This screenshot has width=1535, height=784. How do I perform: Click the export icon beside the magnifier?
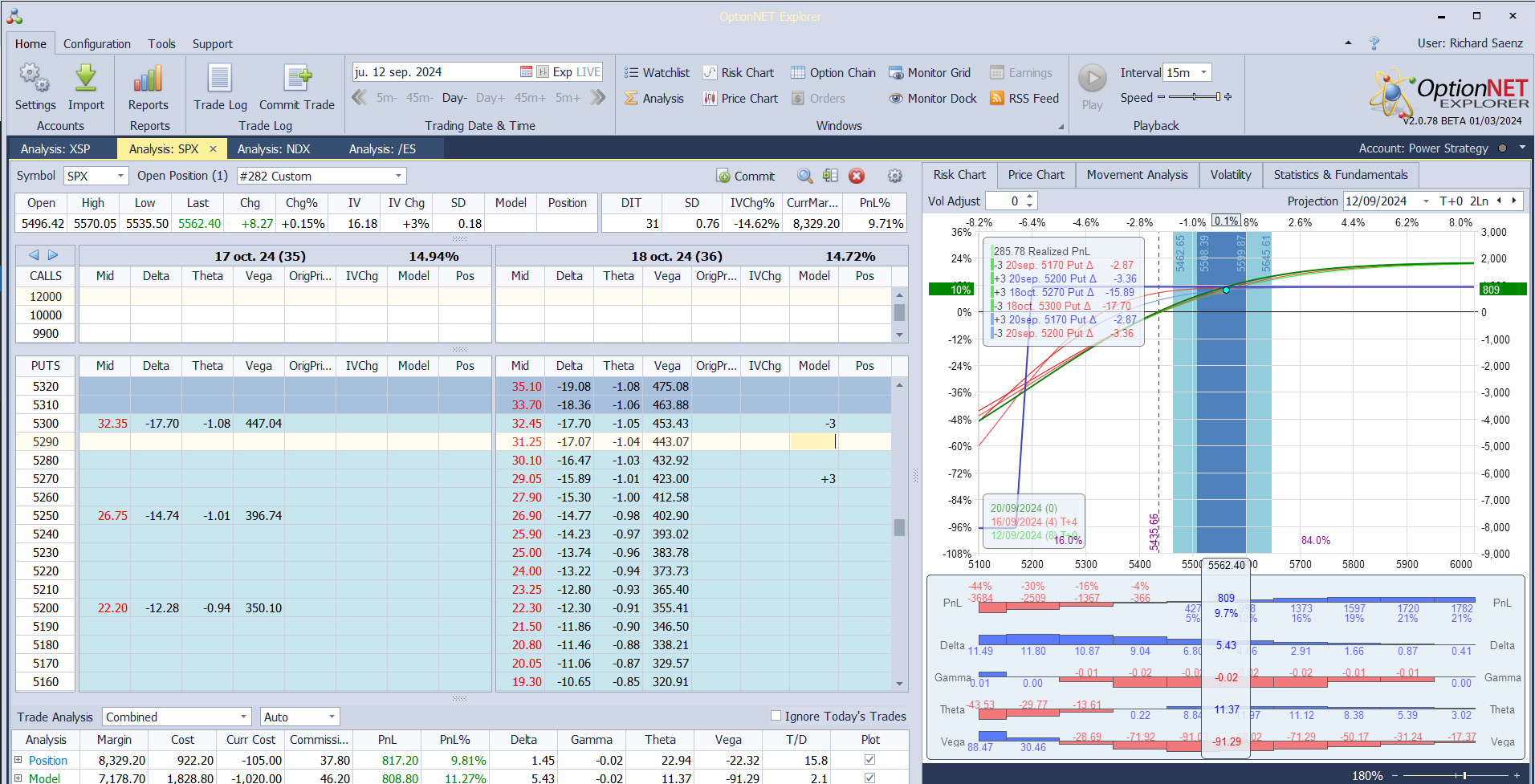coord(830,176)
